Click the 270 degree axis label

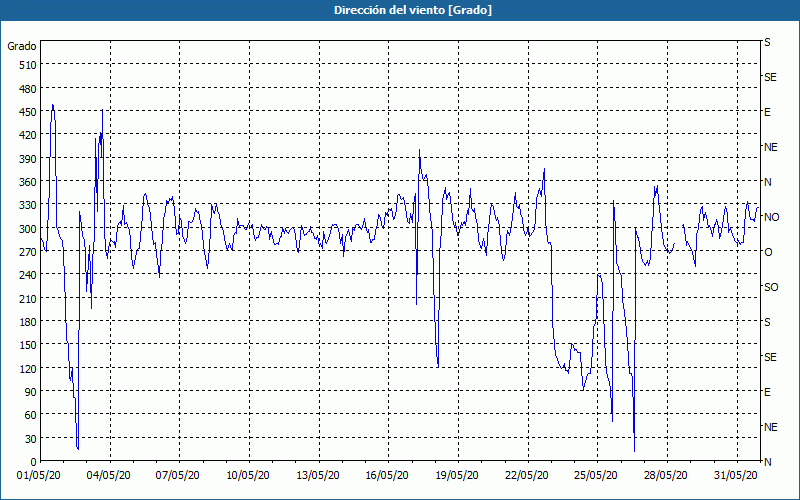point(28,252)
